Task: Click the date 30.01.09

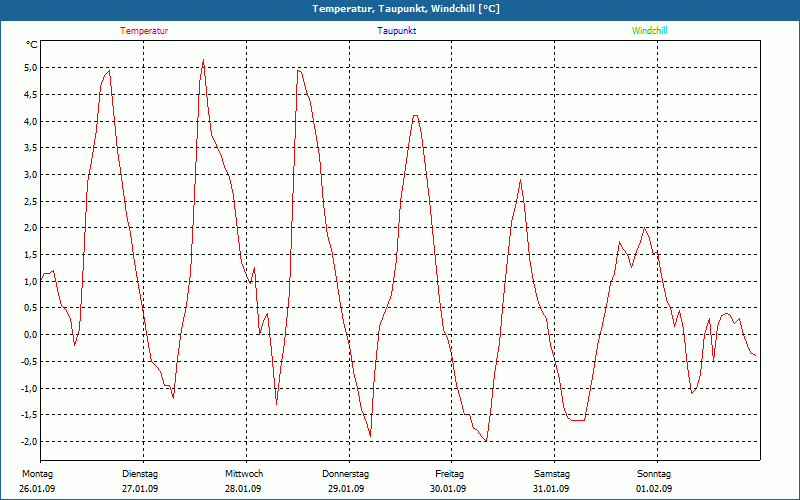Action: pos(448,489)
